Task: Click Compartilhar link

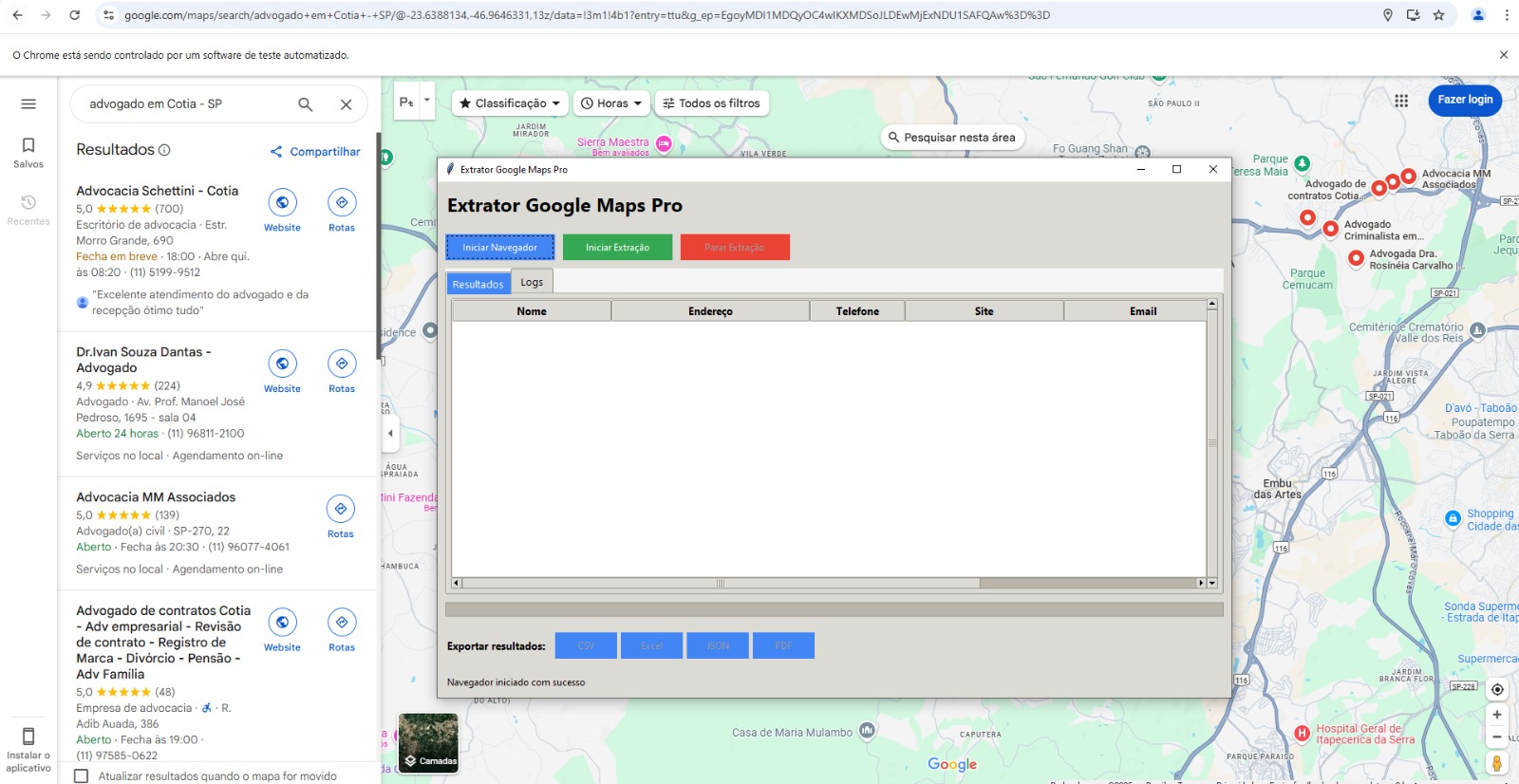Action: [x=315, y=152]
